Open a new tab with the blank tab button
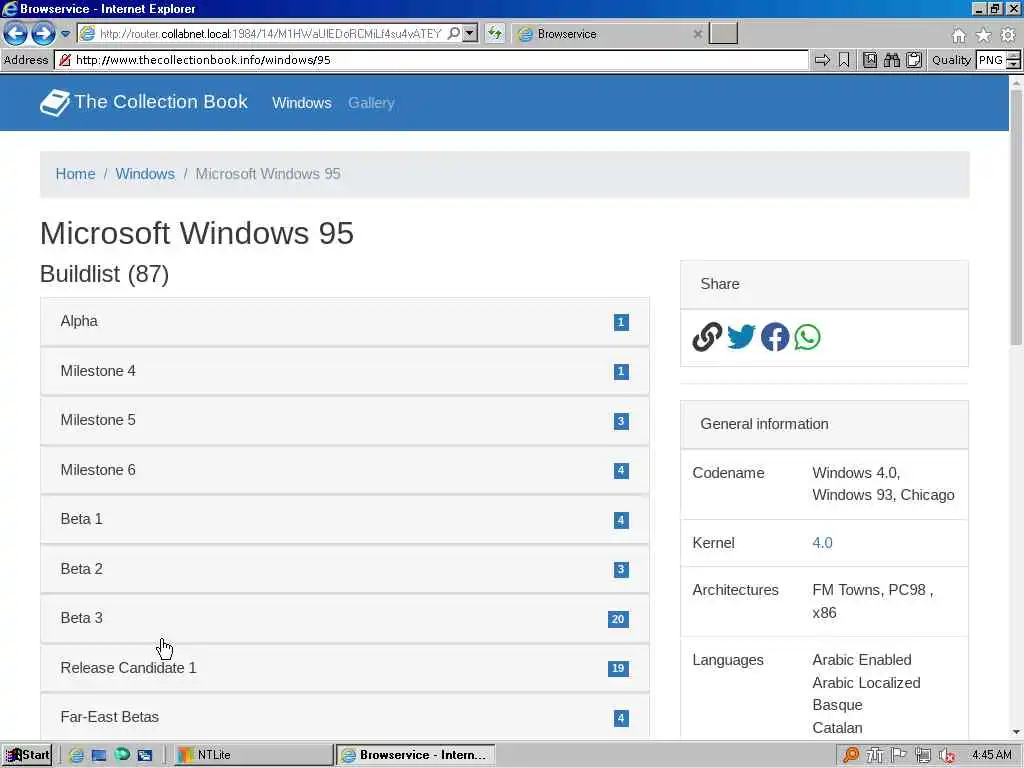The width and height of the screenshot is (1024, 768). [x=723, y=33]
